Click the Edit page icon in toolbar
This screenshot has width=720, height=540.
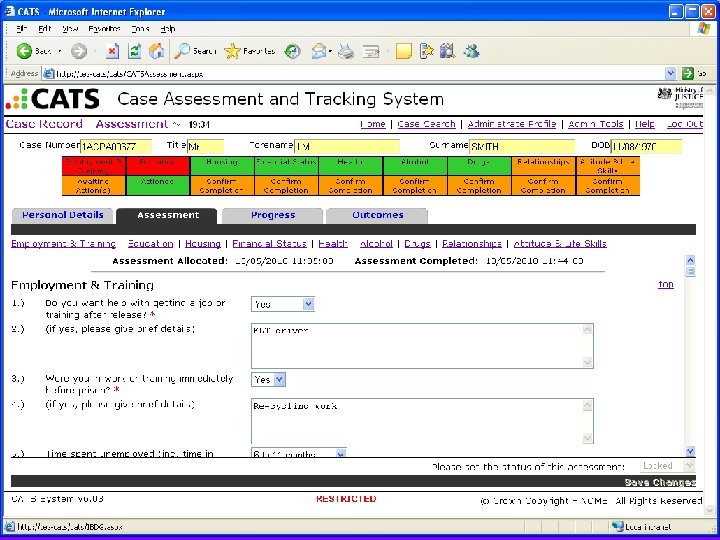coord(371,51)
